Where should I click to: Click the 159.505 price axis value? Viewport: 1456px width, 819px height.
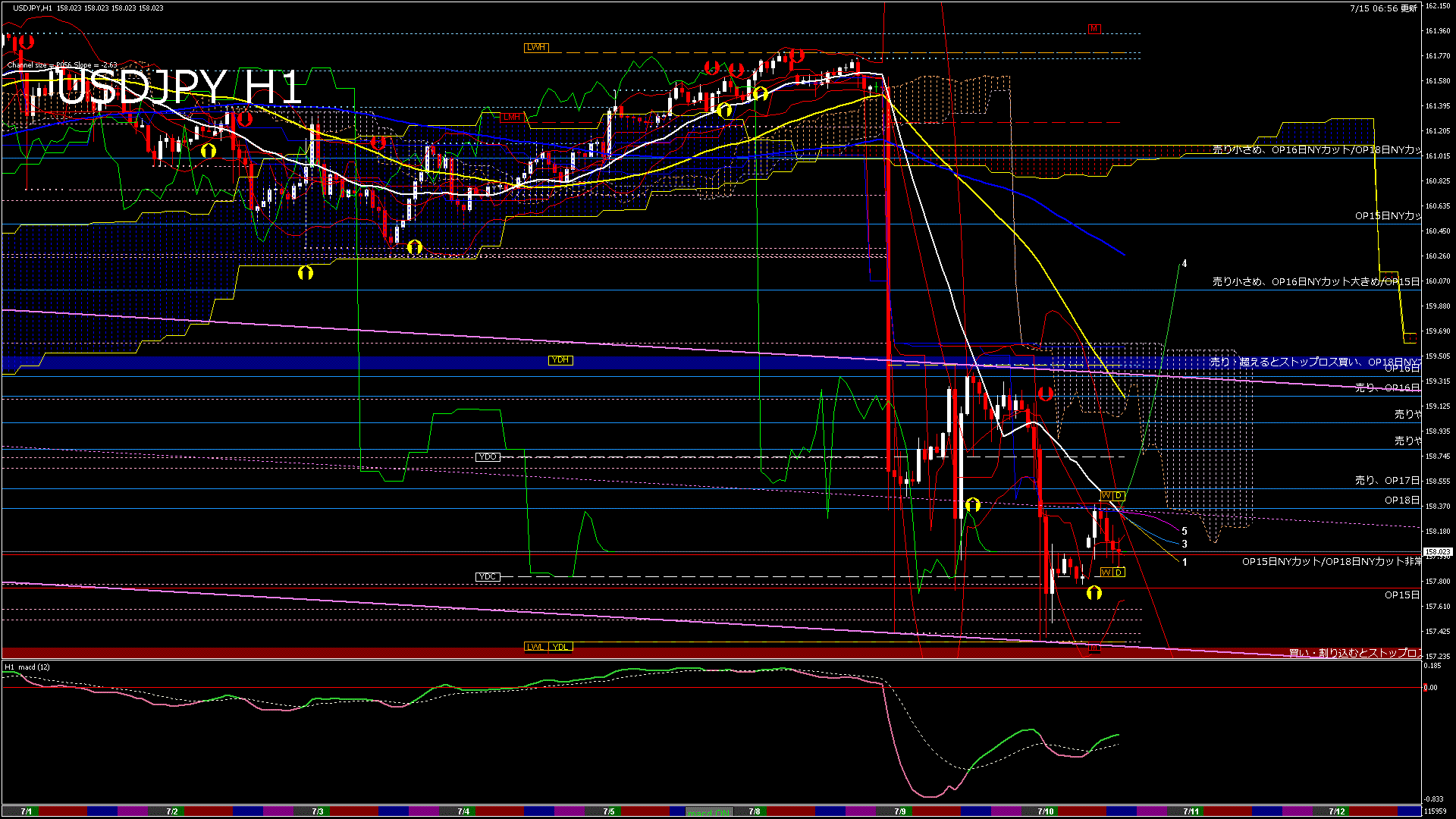point(1438,356)
